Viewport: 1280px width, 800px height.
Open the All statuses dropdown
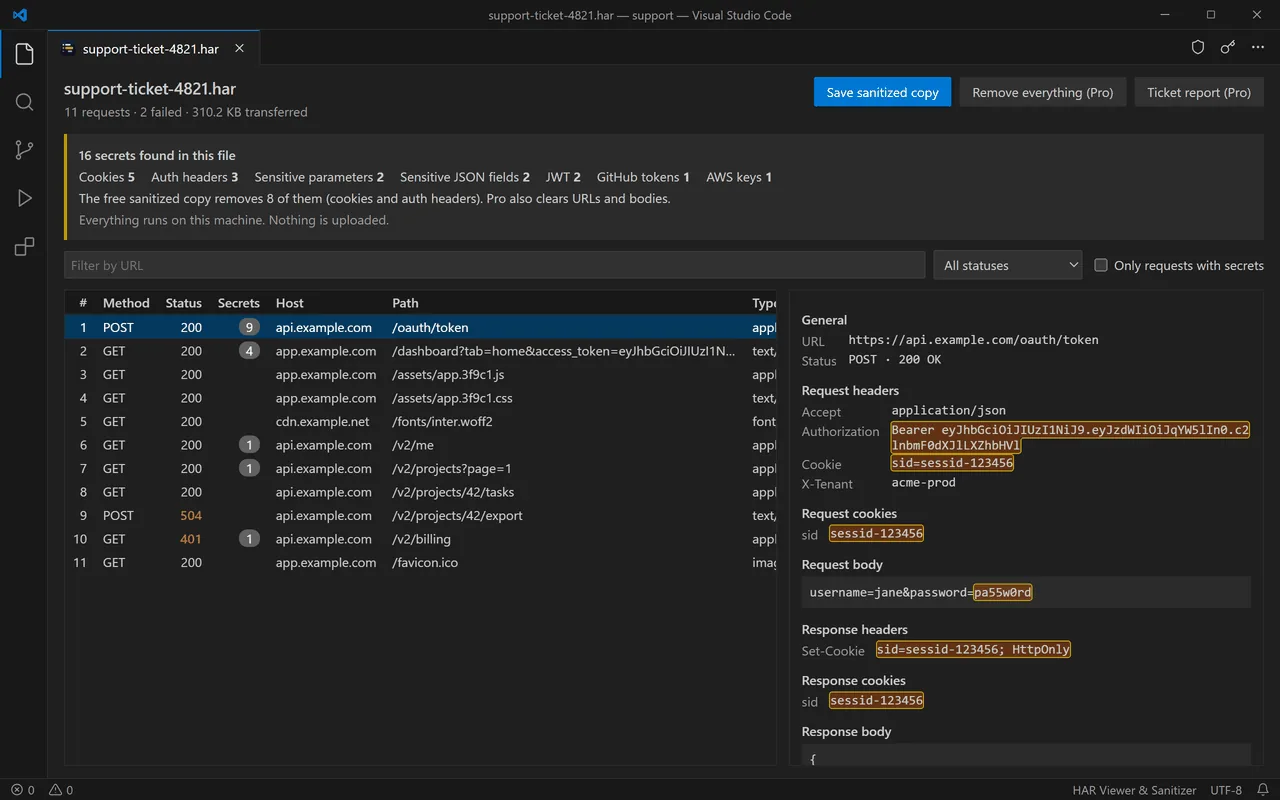(1008, 265)
